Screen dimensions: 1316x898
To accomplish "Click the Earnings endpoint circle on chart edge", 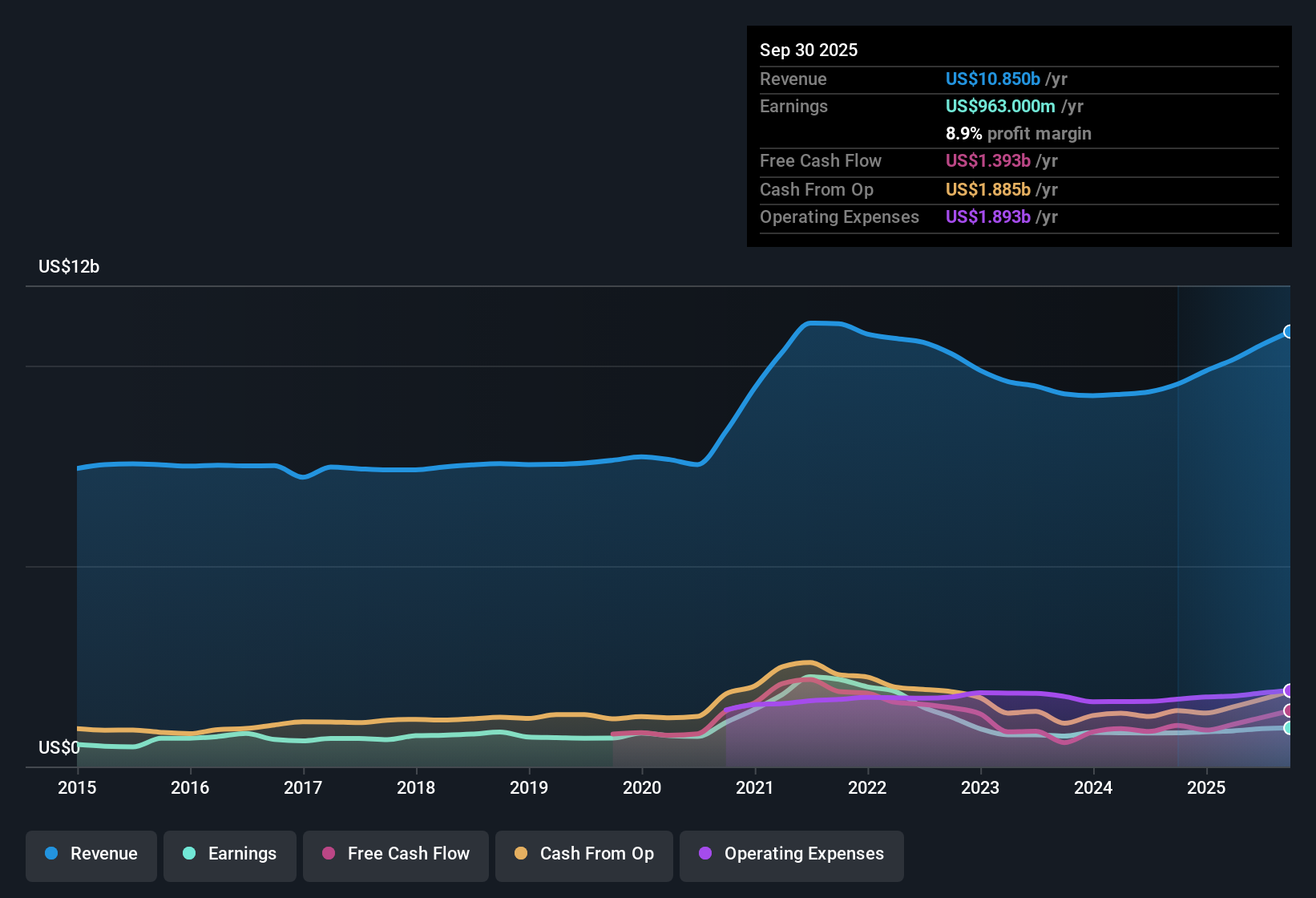I will point(1289,728).
